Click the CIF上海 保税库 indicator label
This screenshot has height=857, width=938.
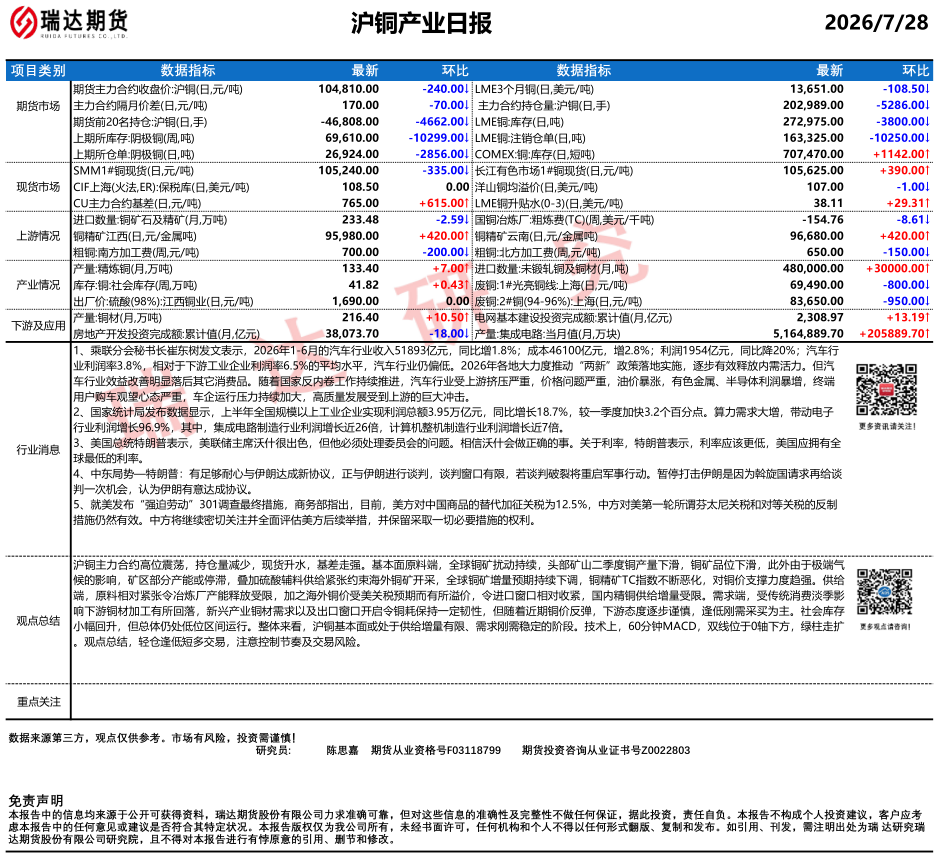[x=161, y=187]
